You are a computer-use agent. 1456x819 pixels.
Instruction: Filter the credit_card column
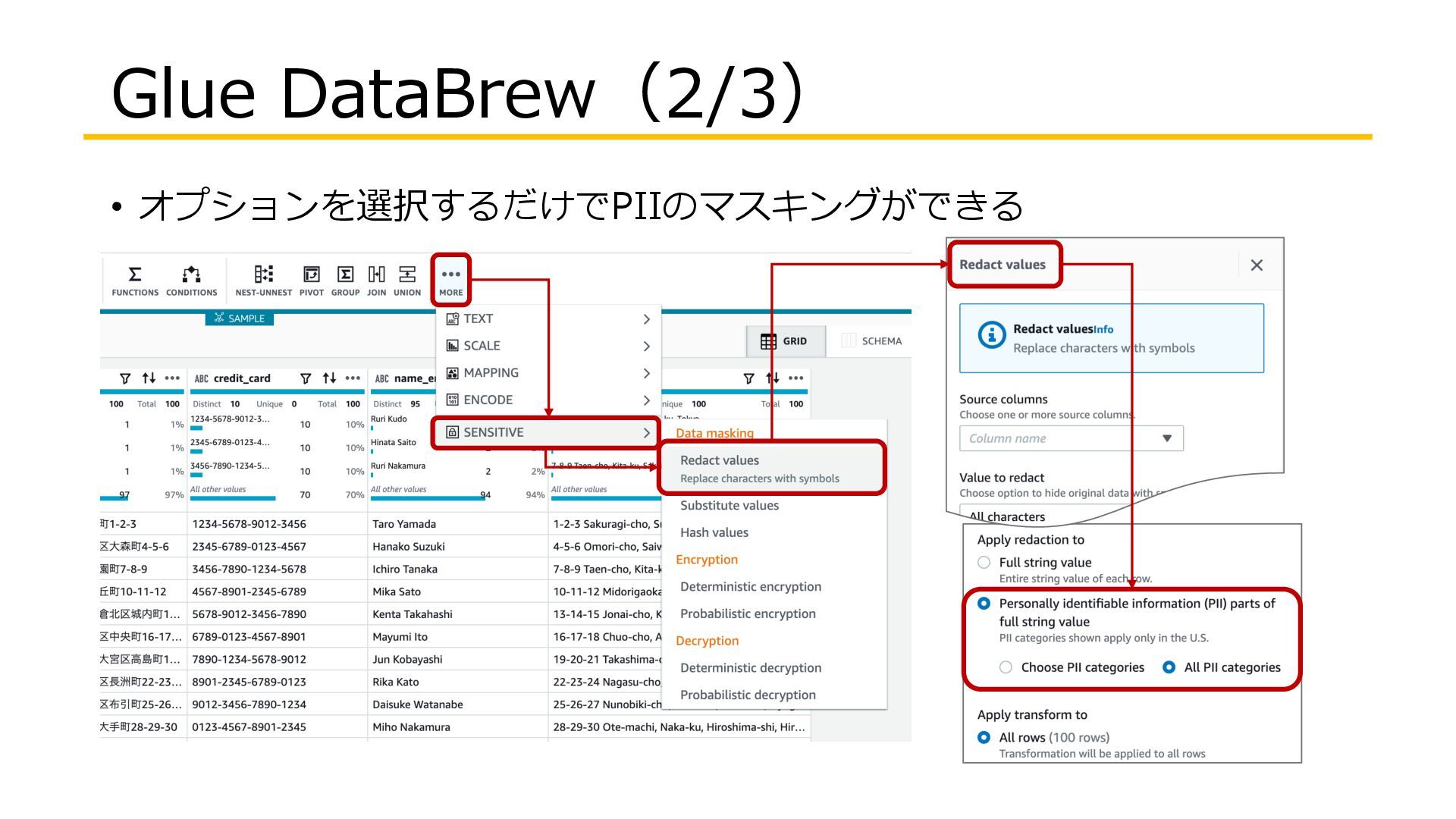tap(306, 378)
